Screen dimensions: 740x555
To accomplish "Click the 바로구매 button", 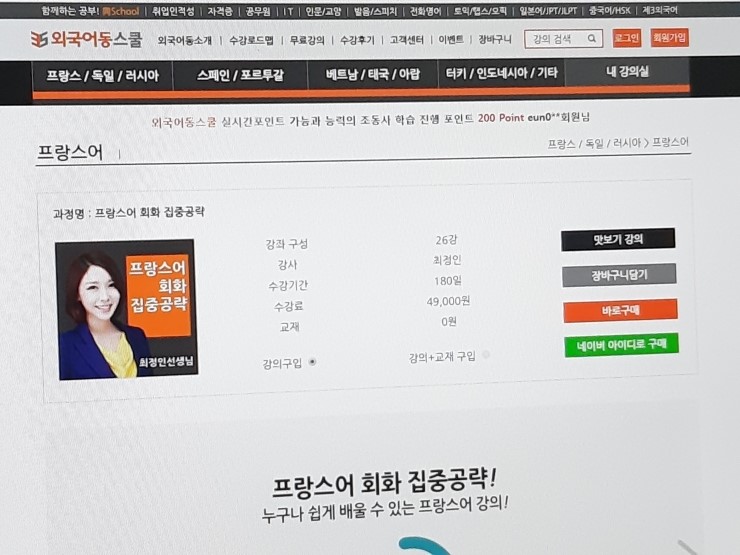I will 621,311.
